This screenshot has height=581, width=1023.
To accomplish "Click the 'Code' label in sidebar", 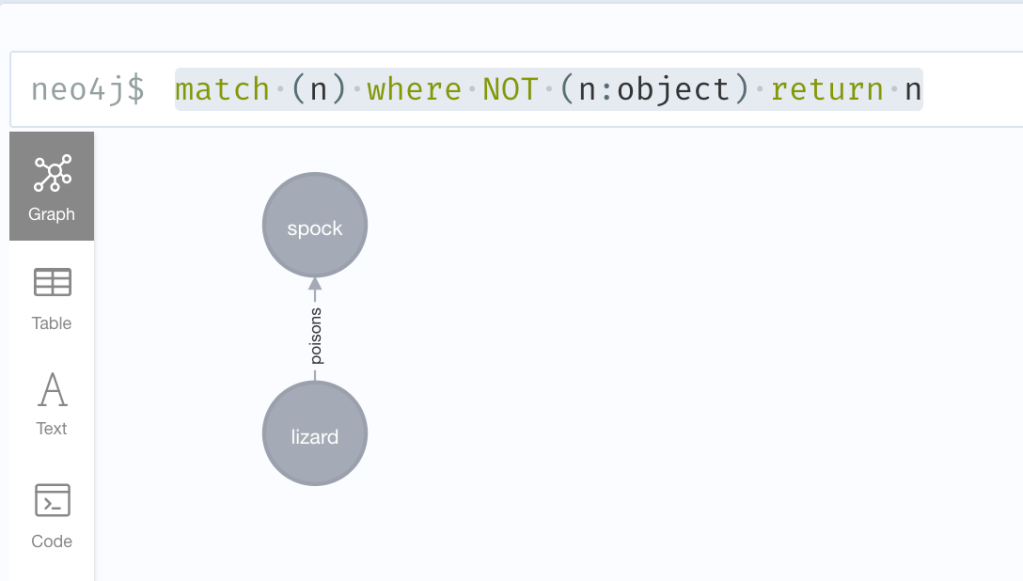I will tap(52, 541).
